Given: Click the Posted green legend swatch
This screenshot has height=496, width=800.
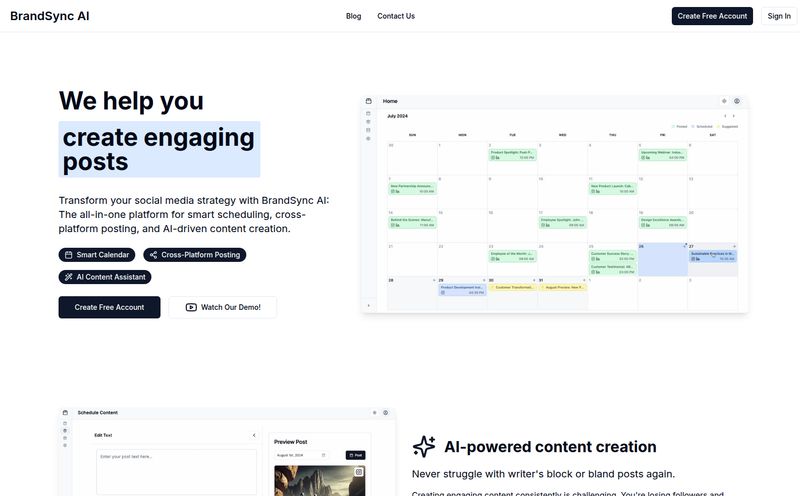Looking at the screenshot, I should click(673, 127).
